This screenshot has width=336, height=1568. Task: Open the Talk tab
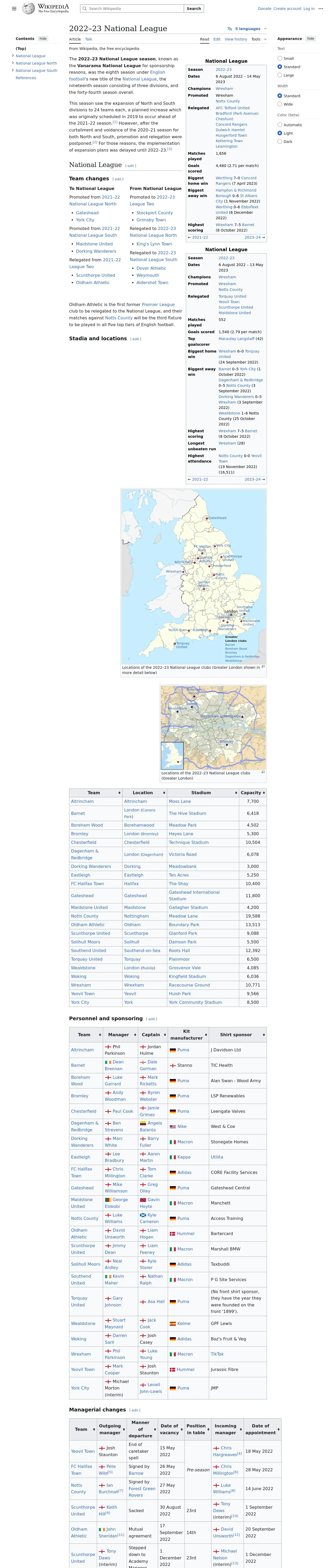(x=88, y=39)
